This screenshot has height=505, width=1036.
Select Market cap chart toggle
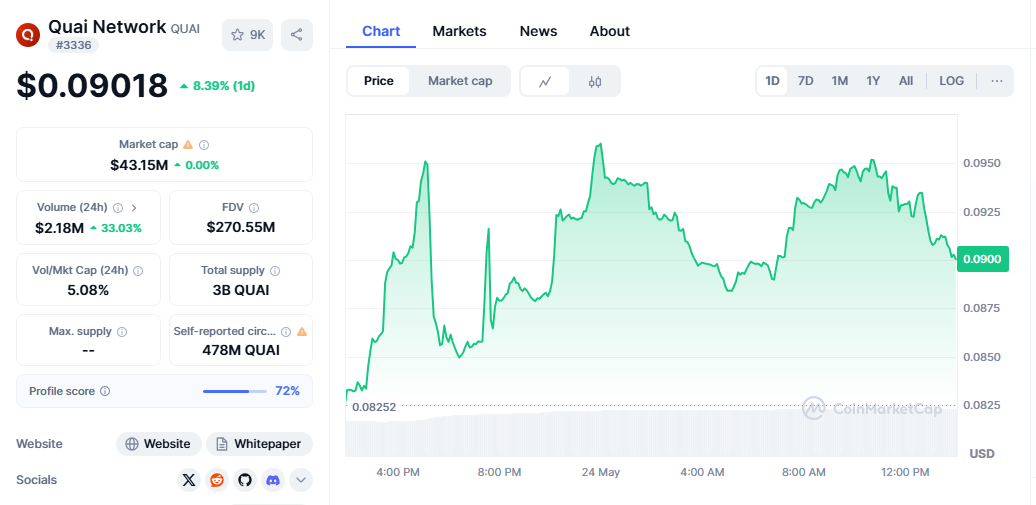click(x=460, y=81)
